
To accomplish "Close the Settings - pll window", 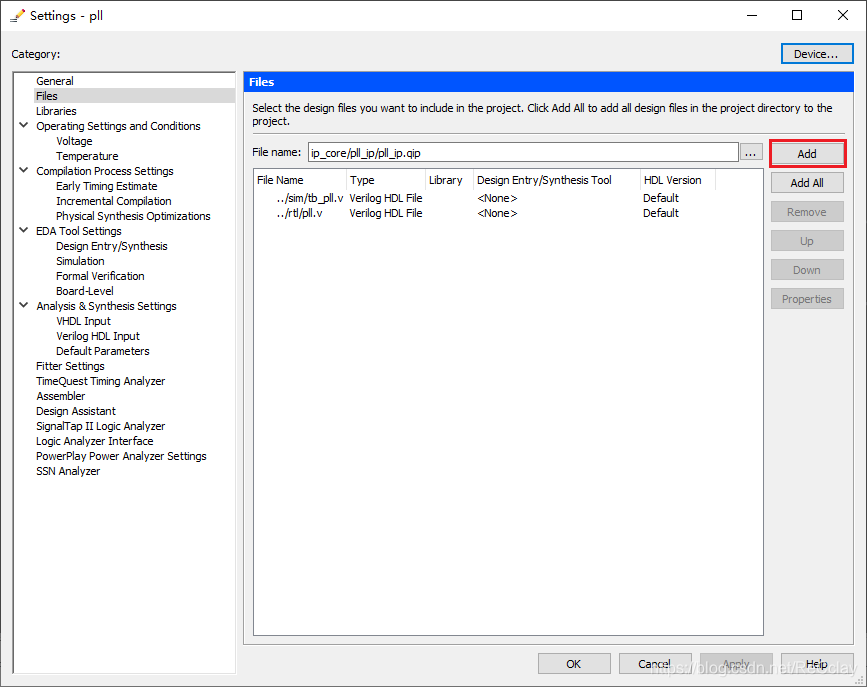I will click(x=843, y=15).
